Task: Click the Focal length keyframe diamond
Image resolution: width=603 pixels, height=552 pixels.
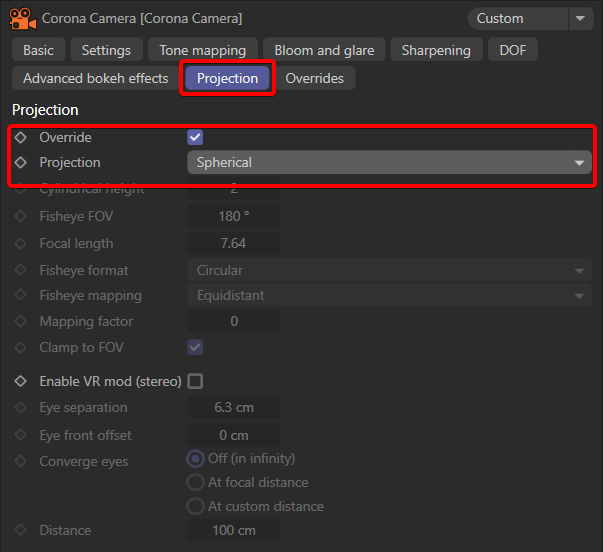Action: tap(20, 243)
